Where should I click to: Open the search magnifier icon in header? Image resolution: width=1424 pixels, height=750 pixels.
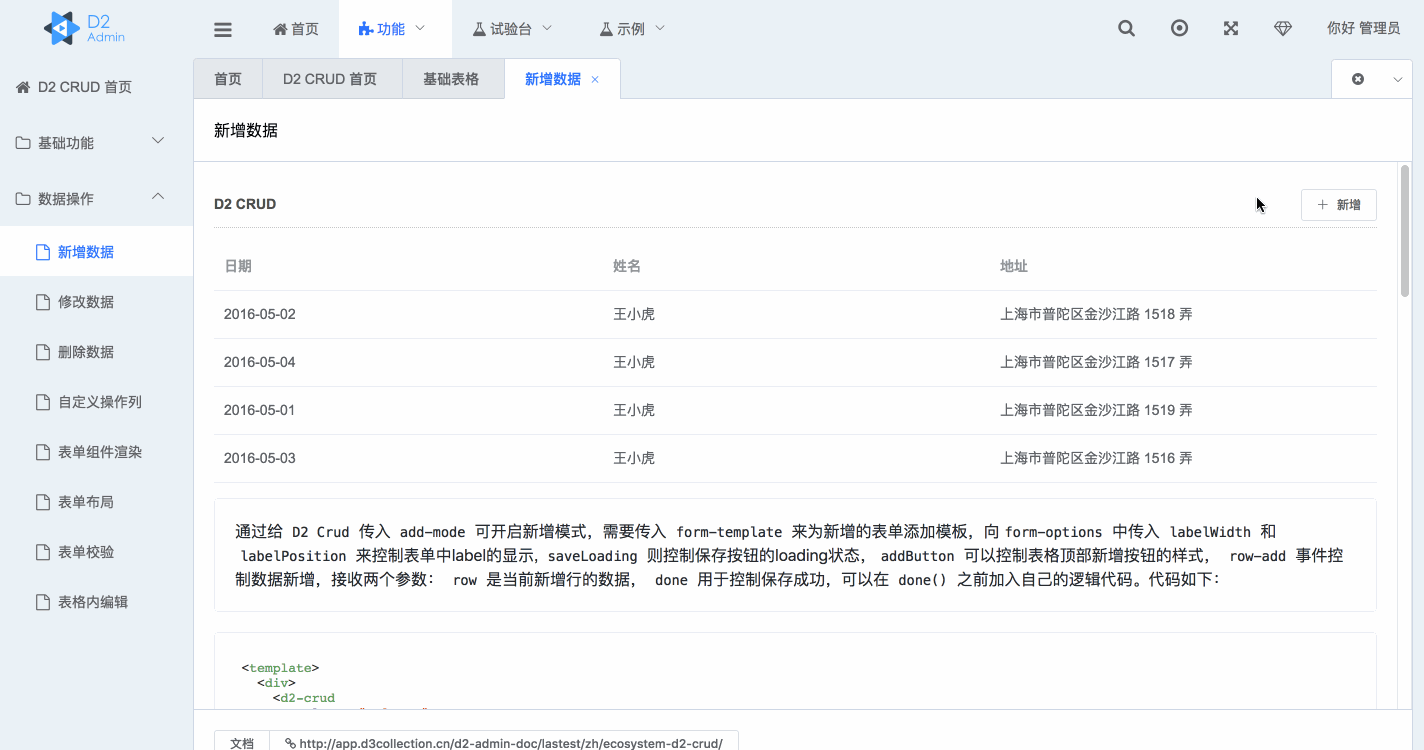pyautogui.click(x=1126, y=28)
